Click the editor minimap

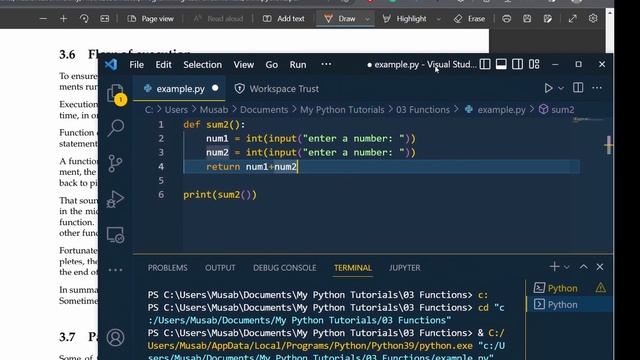(x=589, y=120)
